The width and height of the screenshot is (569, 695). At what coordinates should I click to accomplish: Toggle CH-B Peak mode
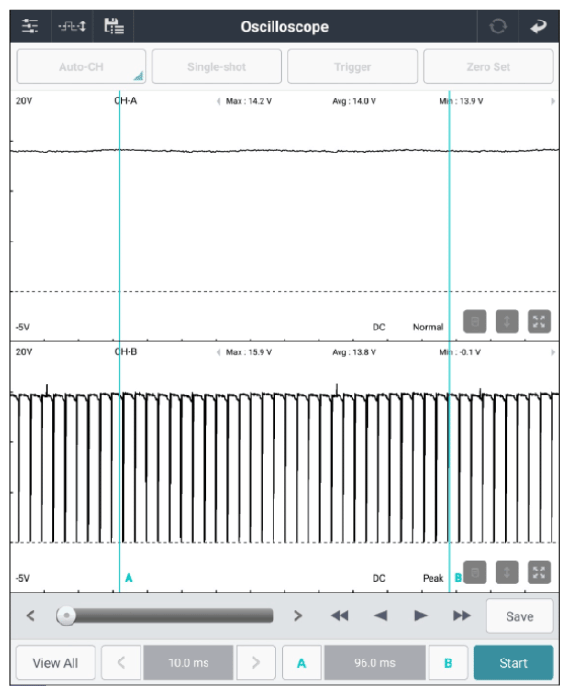[x=433, y=578]
